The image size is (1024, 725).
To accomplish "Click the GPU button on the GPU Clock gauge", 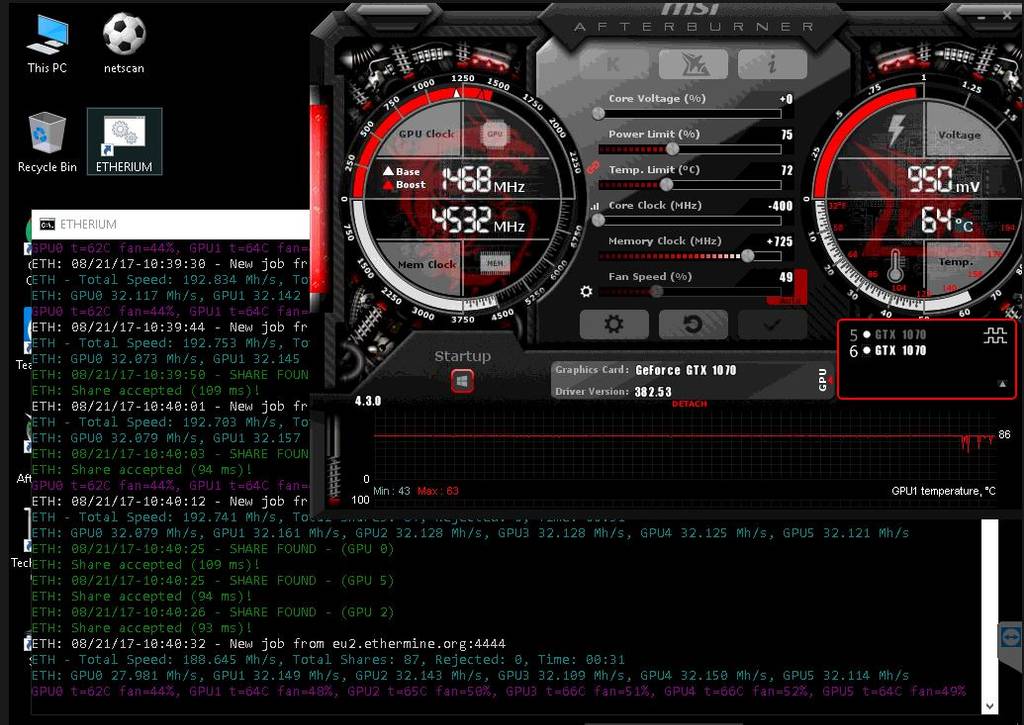I will pos(495,134).
